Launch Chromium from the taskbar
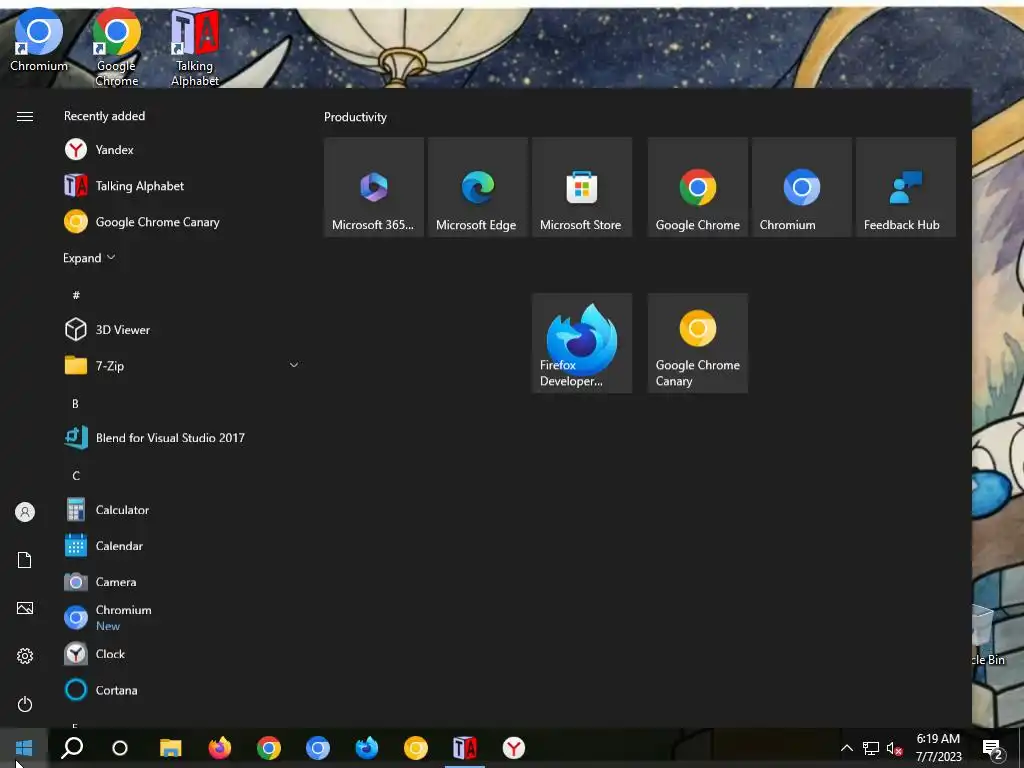 coord(317,748)
